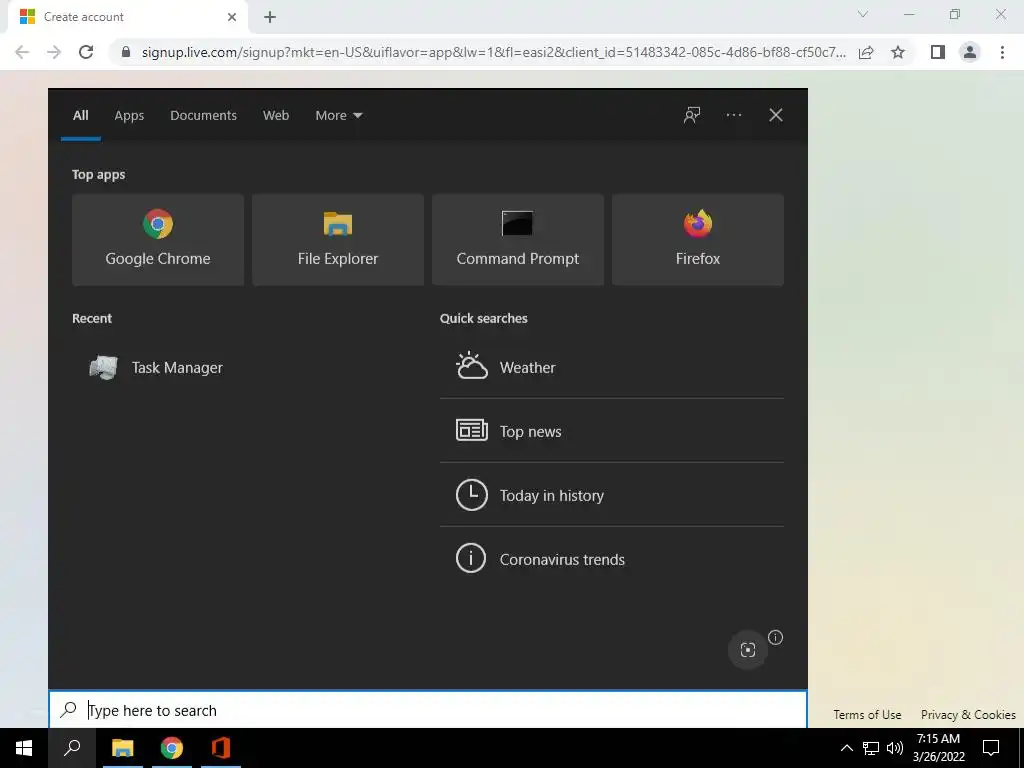The image size is (1024, 768).
Task: Reload the Chrome page
Action: [x=86, y=52]
